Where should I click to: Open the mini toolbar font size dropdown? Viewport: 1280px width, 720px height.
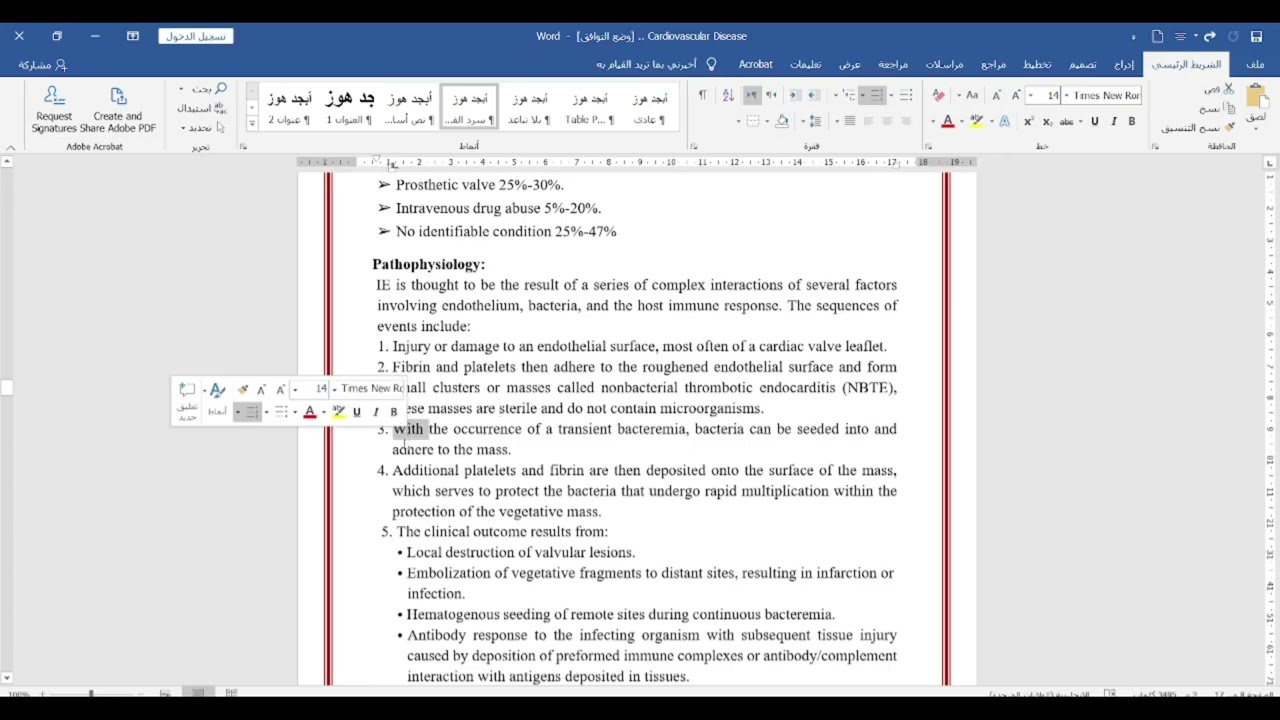pyautogui.click(x=296, y=389)
